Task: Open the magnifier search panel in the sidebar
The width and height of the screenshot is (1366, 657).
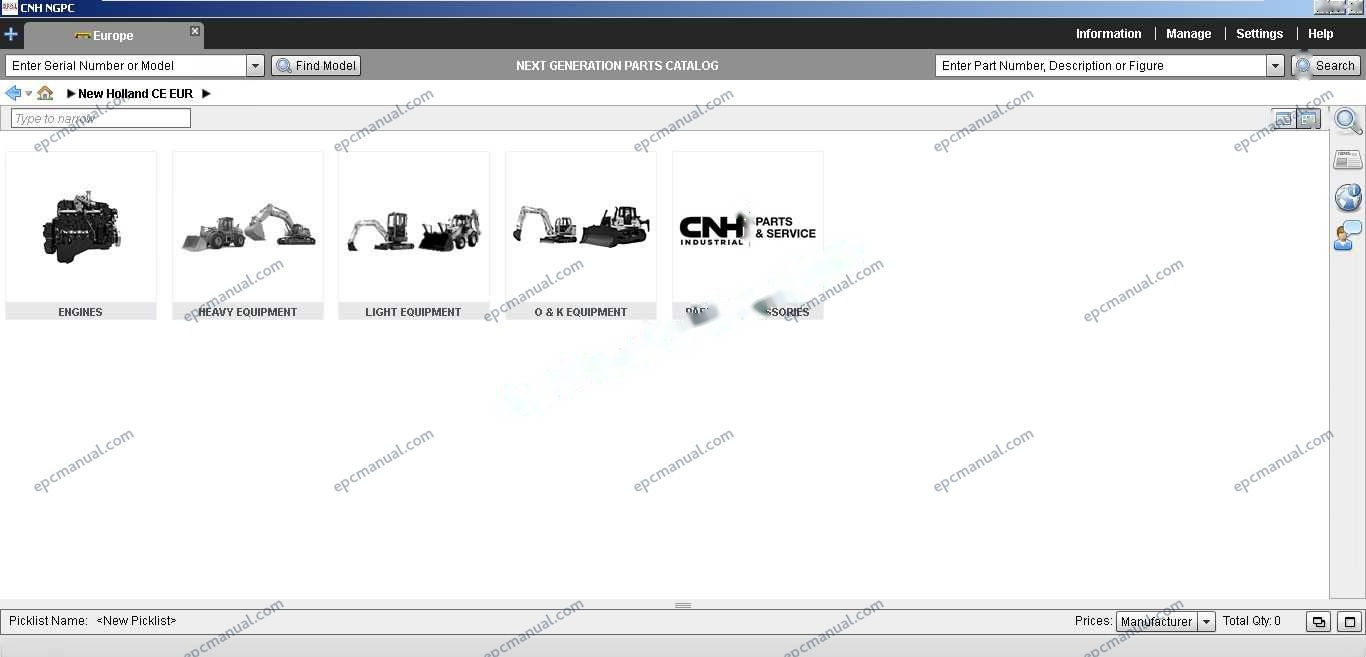Action: click(1348, 122)
